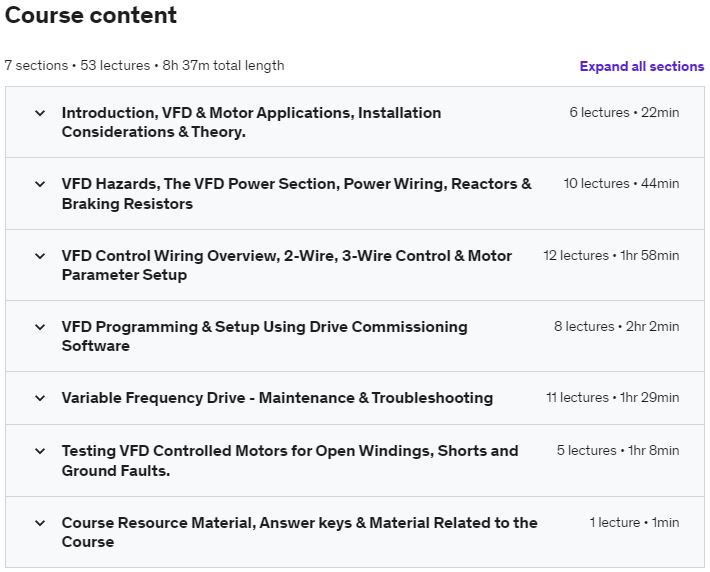This screenshot has width=710, height=572.
Task: Click the 8 lectures • 2hr 2min label
Action: [x=616, y=327]
